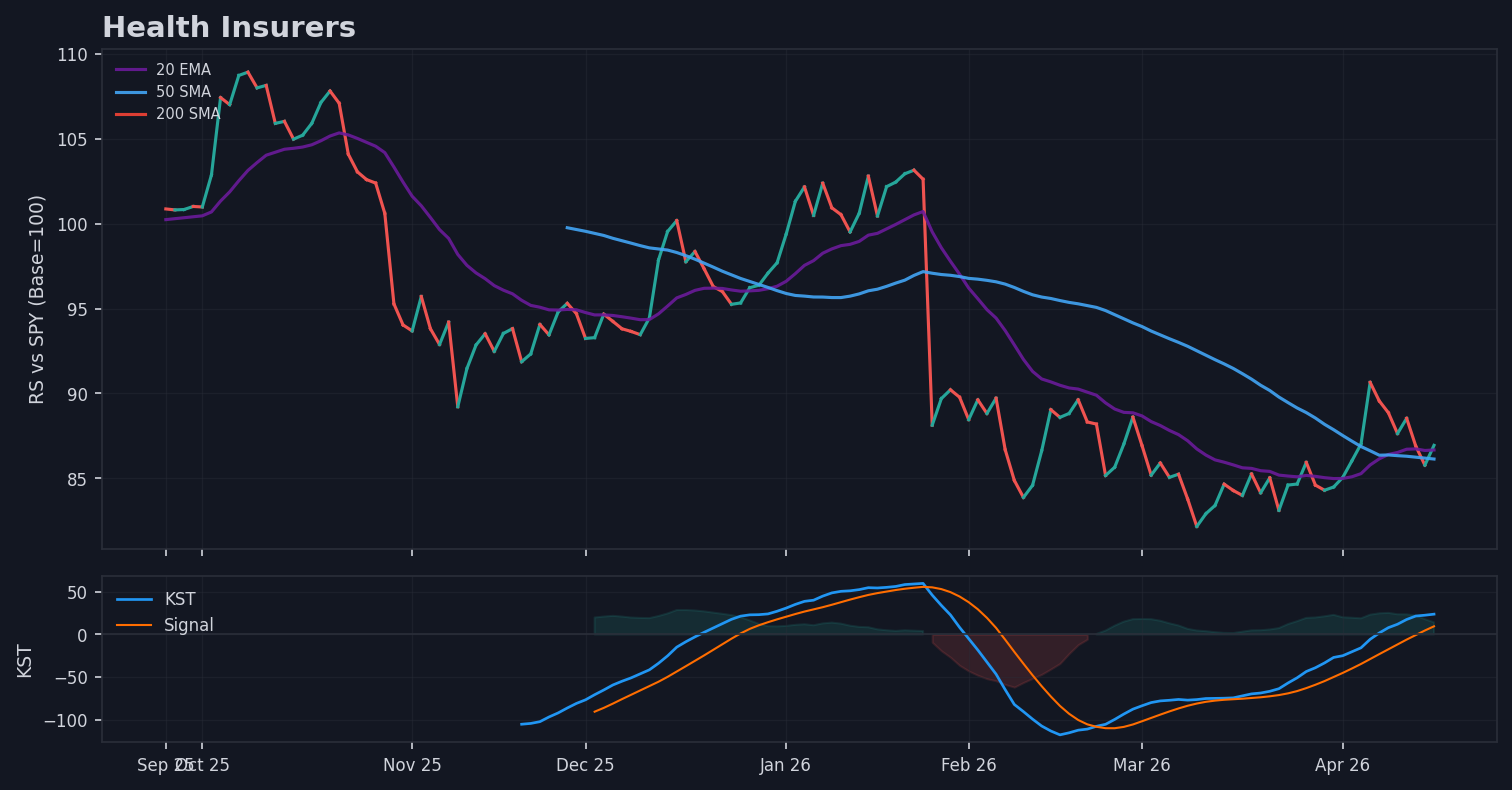Screen dimensions: 1512x790
Task: Click the "Mar 26" date label
Action: (x=1142, y=766)
